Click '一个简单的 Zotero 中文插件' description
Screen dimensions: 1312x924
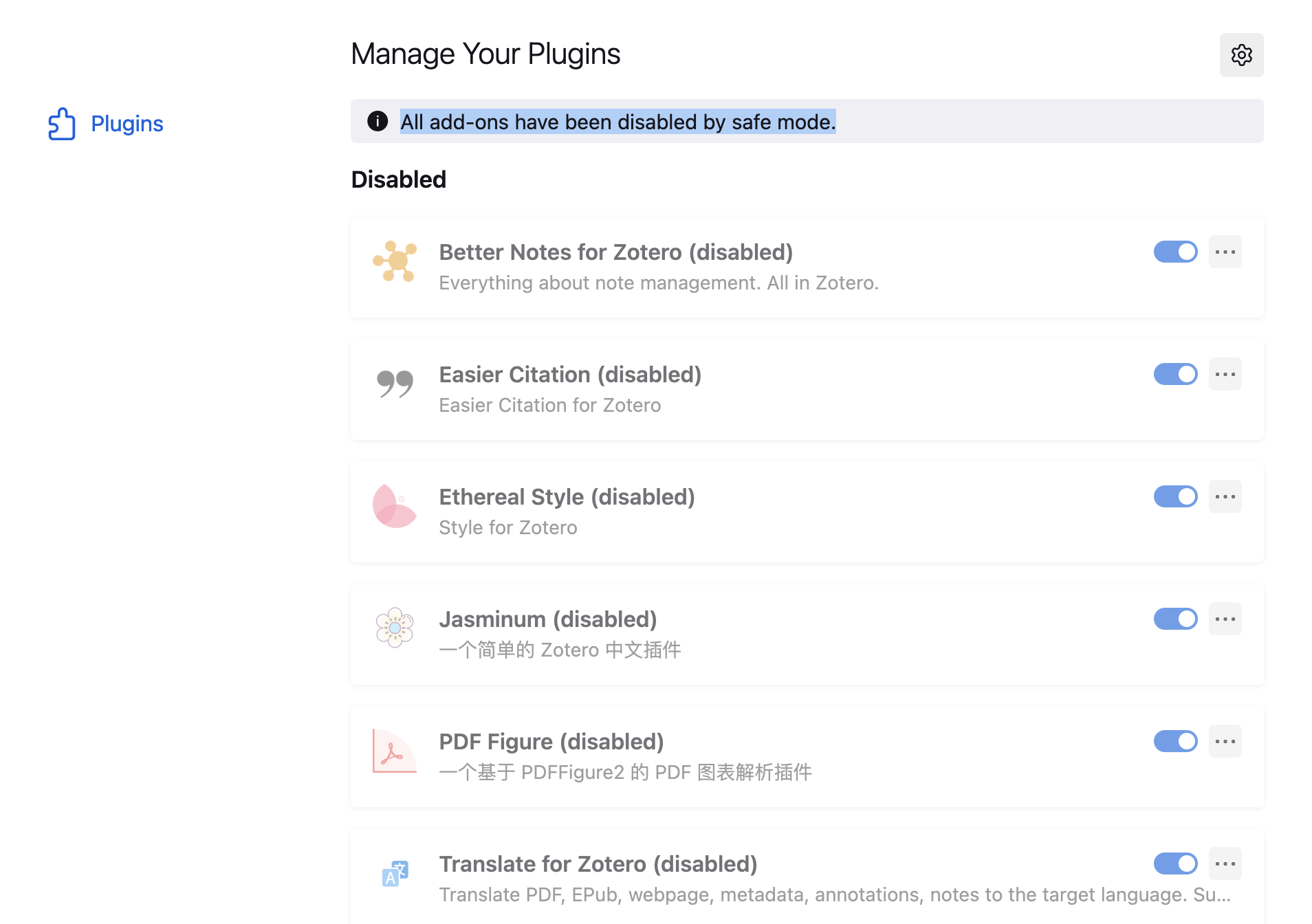point(560,650)
